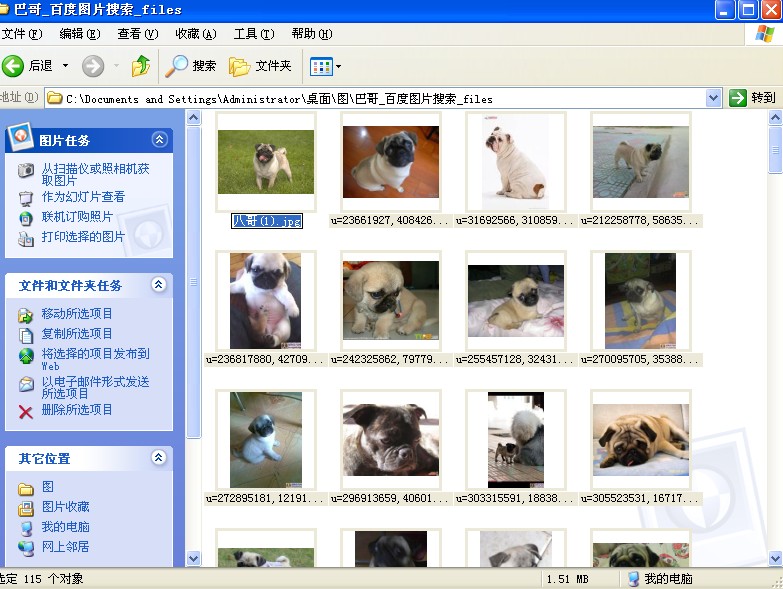Go up one folder level
783x589 pixels.
point(140,66)
